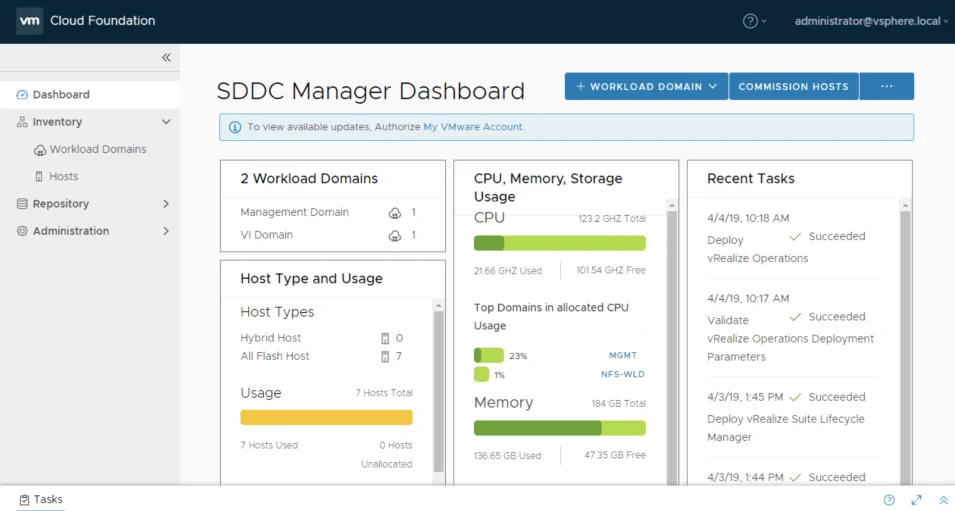The image size is (955, 511).
Task: Click the 2 Workload Domains card title
Action: (x=309, y=178)
